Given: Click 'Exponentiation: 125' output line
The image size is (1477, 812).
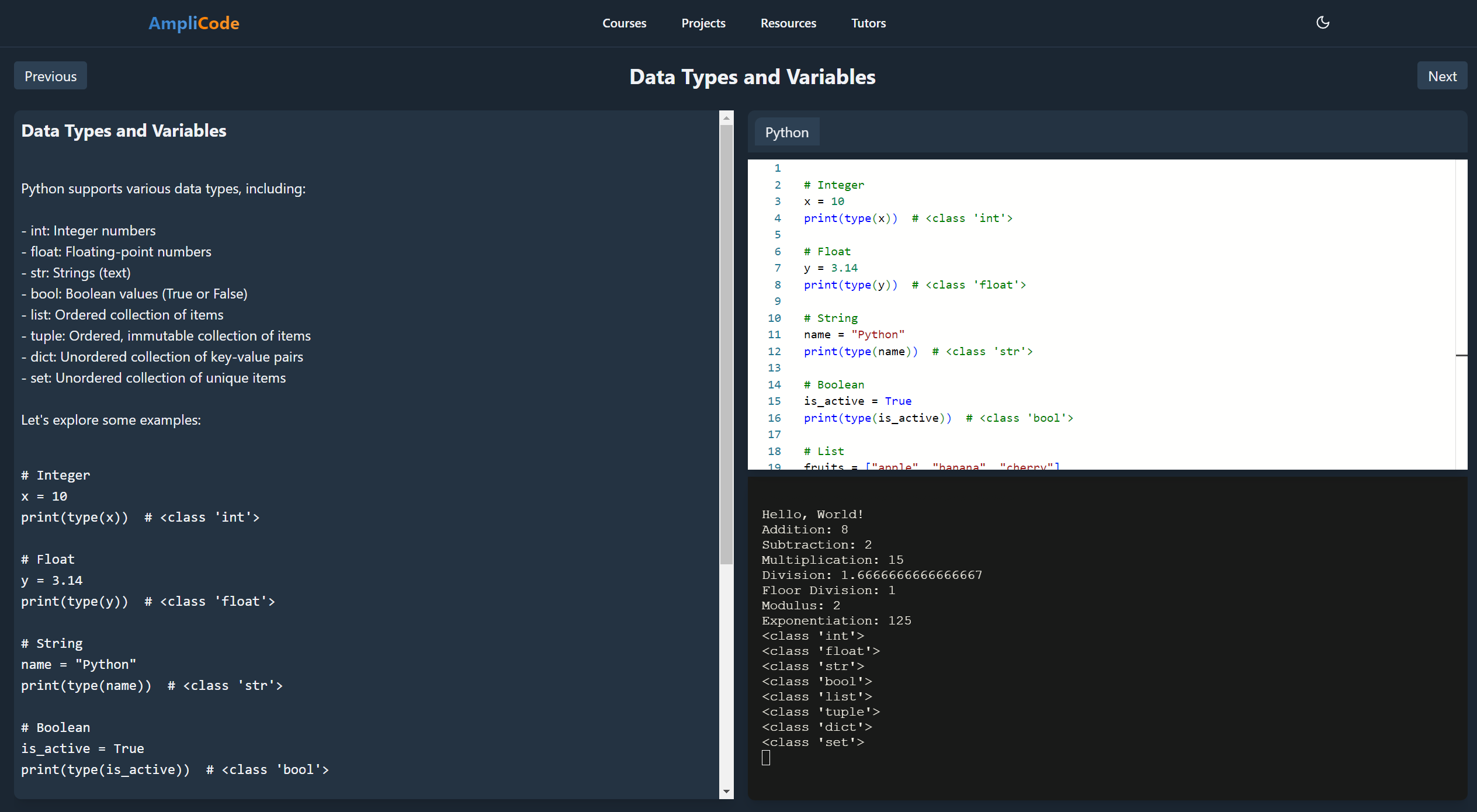Looking at the screenshot, I should 836,621.
